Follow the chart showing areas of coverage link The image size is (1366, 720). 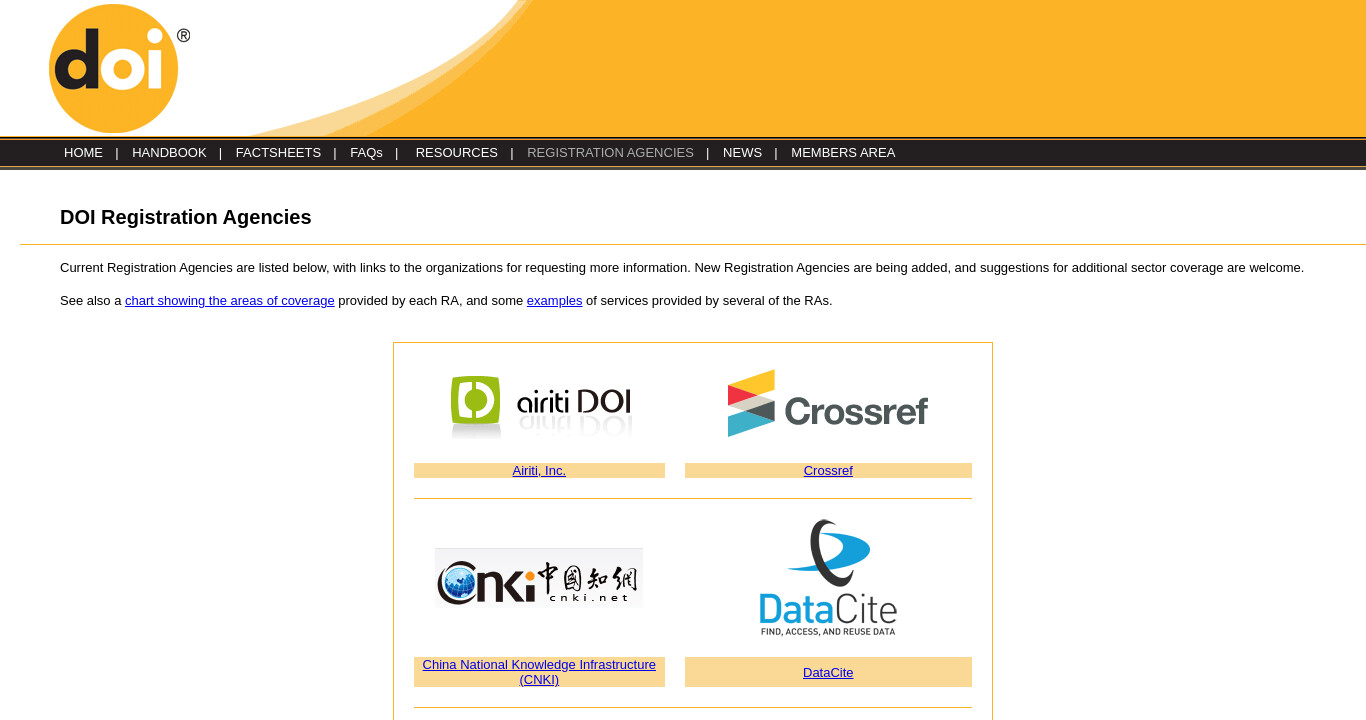click(230, 301)
